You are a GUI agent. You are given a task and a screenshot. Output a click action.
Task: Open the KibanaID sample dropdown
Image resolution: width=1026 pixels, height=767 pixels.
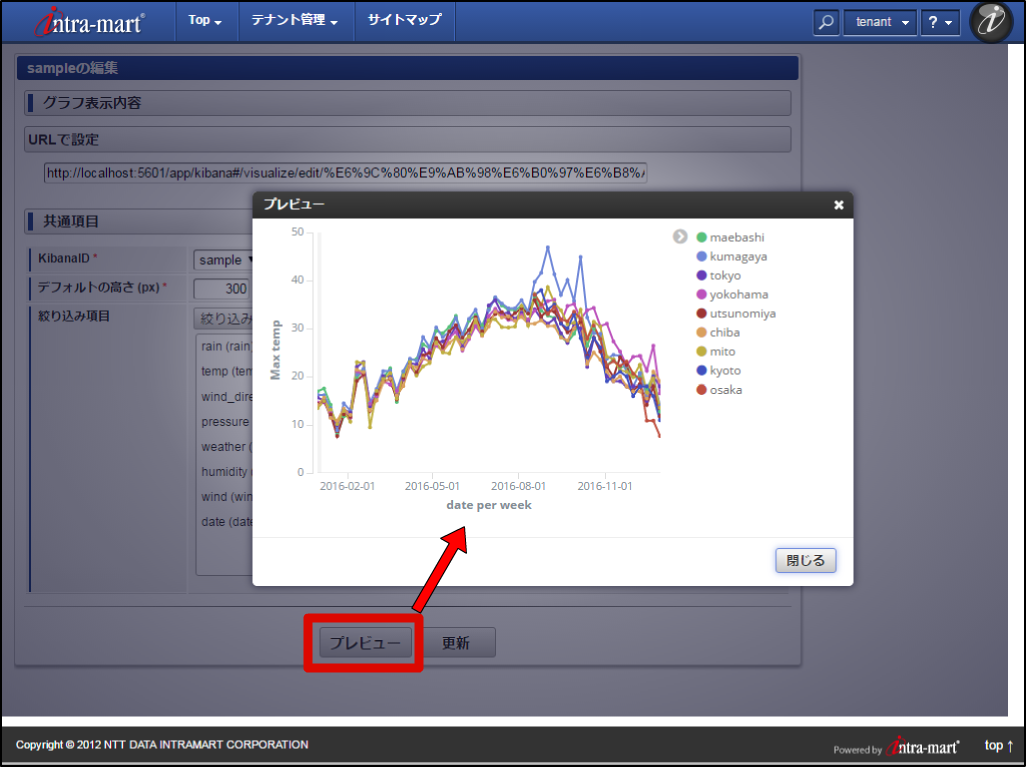point(224,259)
